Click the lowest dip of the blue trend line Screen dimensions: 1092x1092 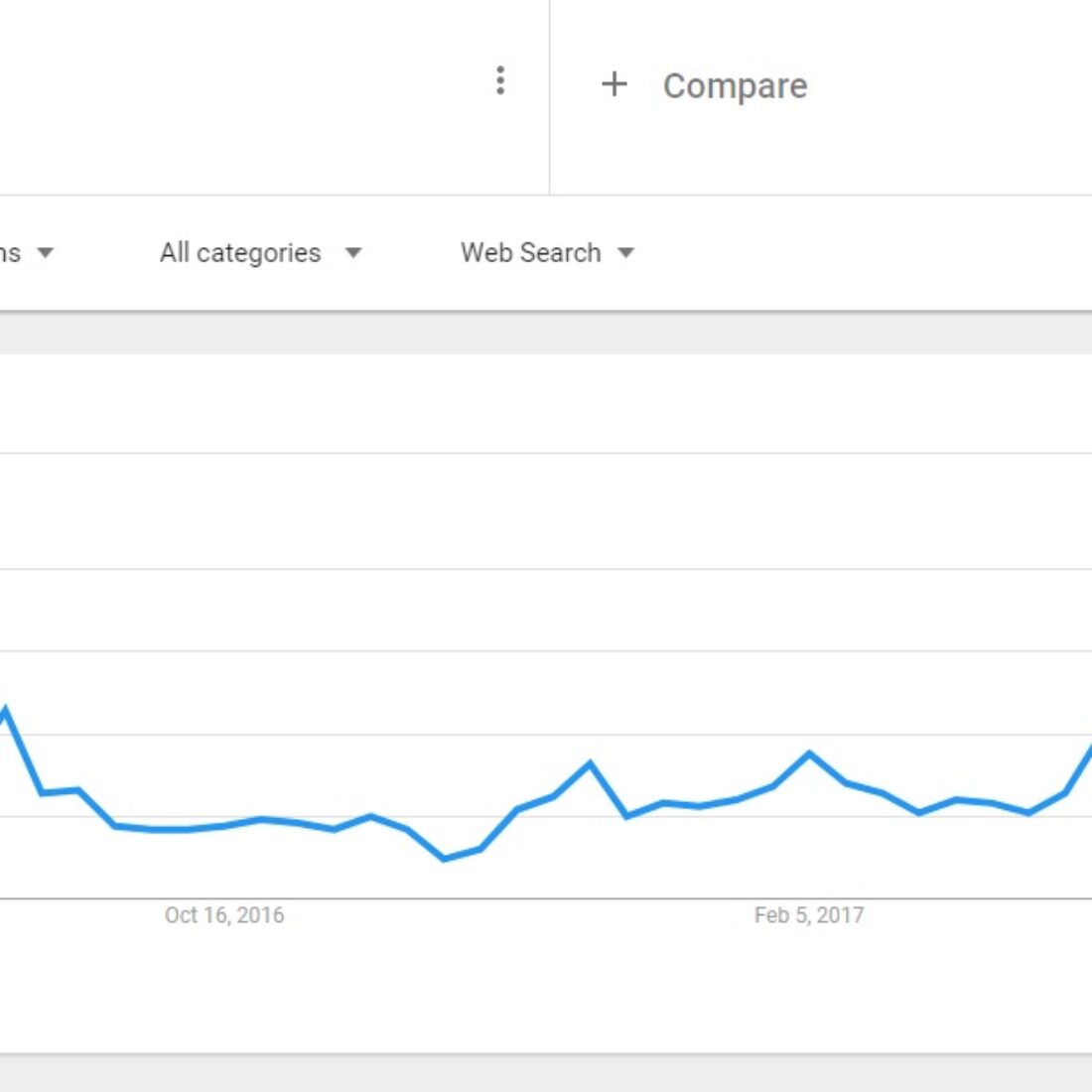444,859
